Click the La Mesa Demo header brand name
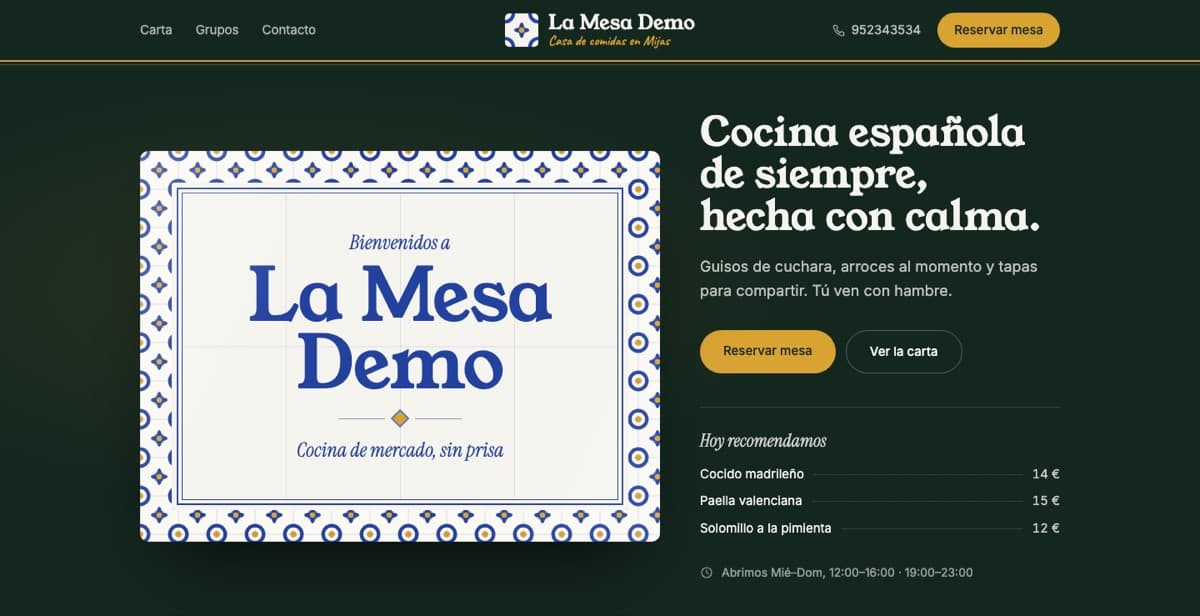The height and width of the screenshot is (616, 1200). [621, 22]
